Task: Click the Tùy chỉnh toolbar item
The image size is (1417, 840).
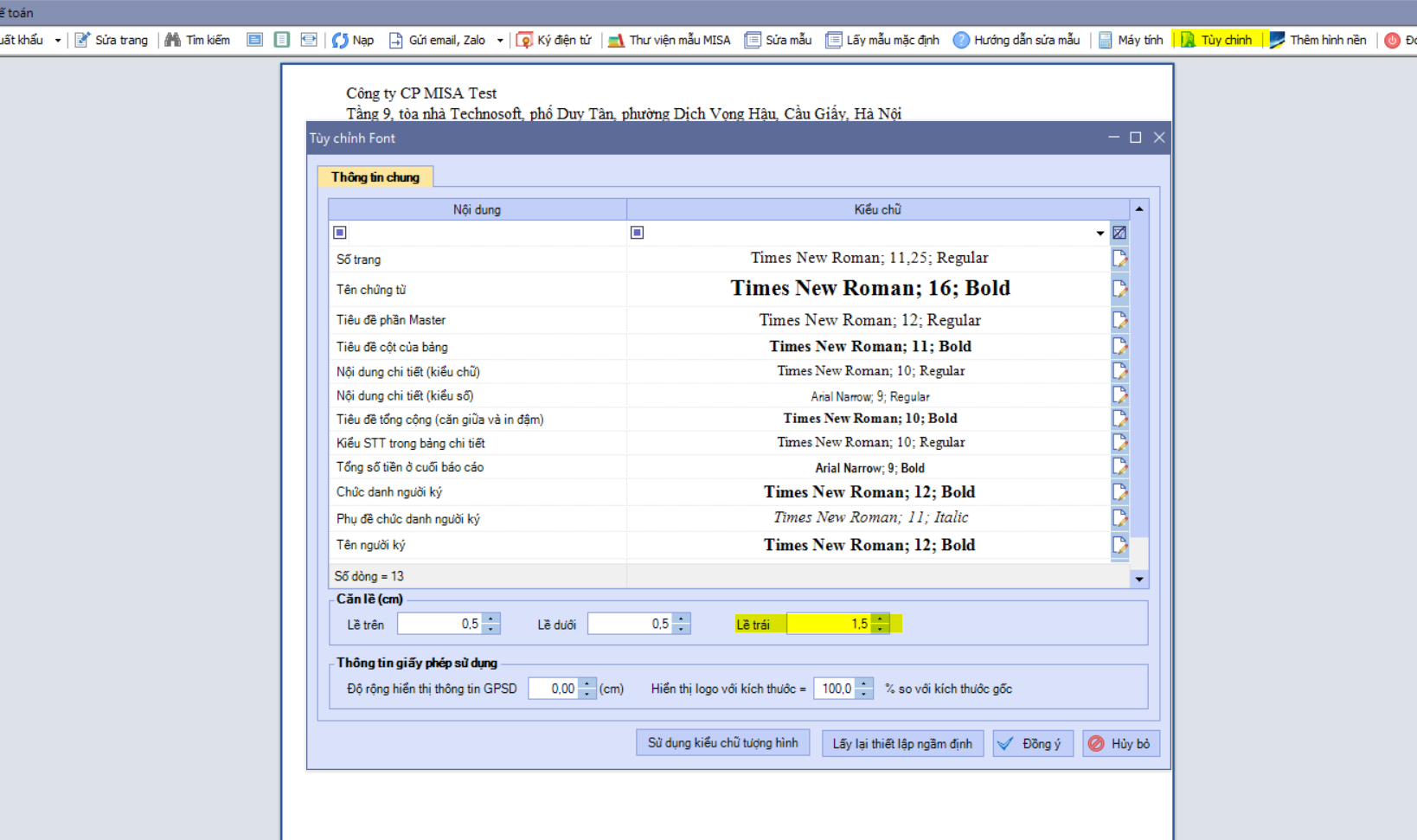Action: (1217, 41)
